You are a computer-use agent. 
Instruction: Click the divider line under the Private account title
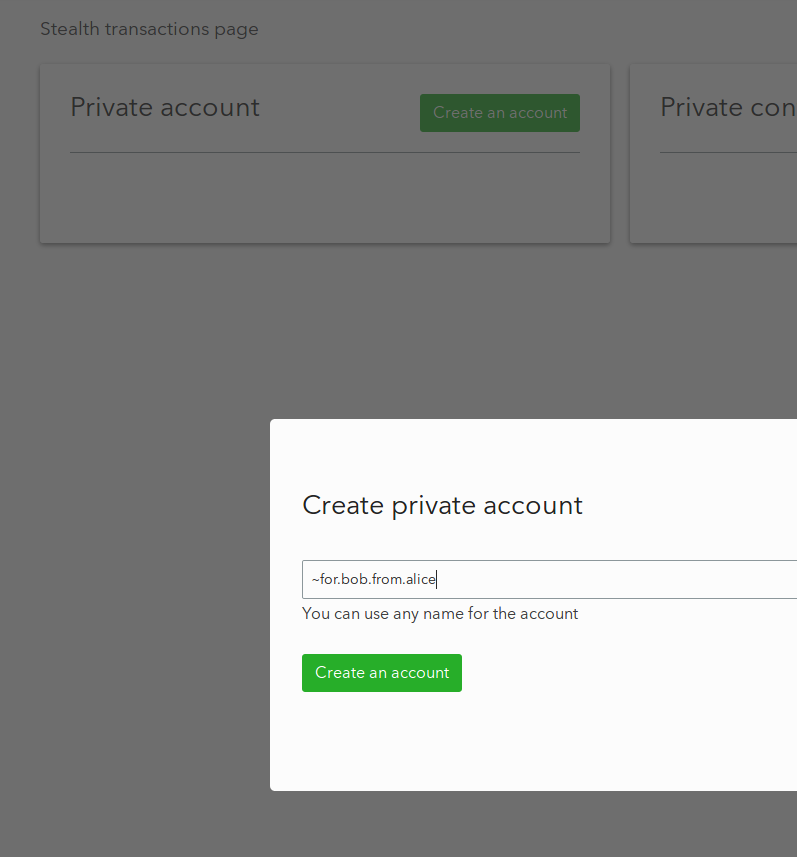point(325,152)
